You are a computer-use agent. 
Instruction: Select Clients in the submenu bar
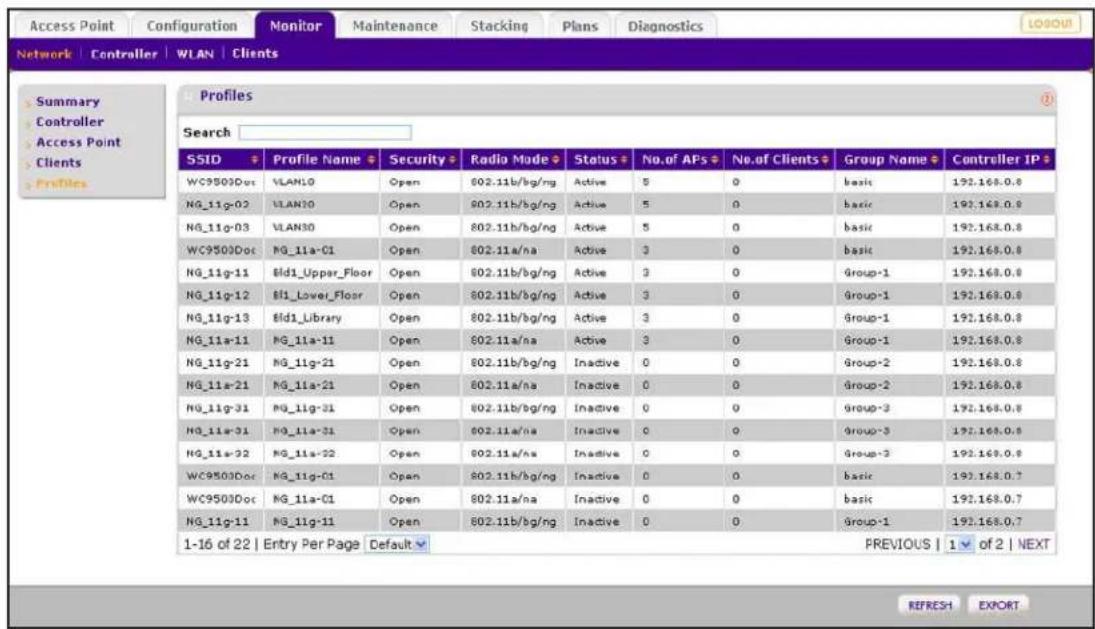[x=255, y=54]
